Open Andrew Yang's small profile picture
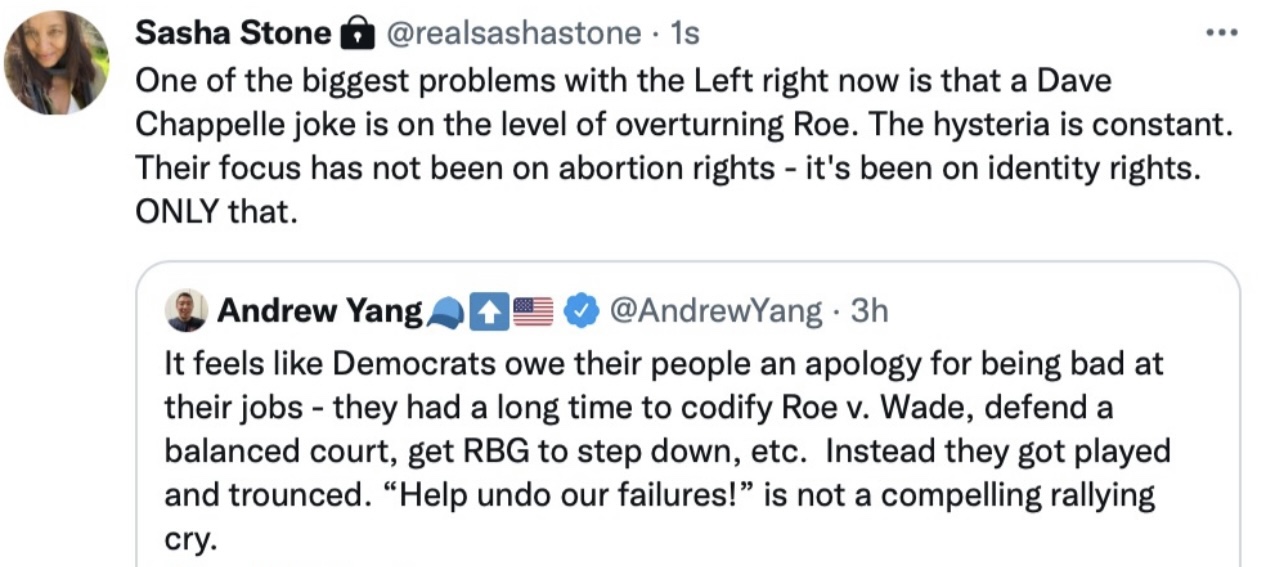Image resolution: width=1265 pixels, height=567 pixels. [186, 311]
